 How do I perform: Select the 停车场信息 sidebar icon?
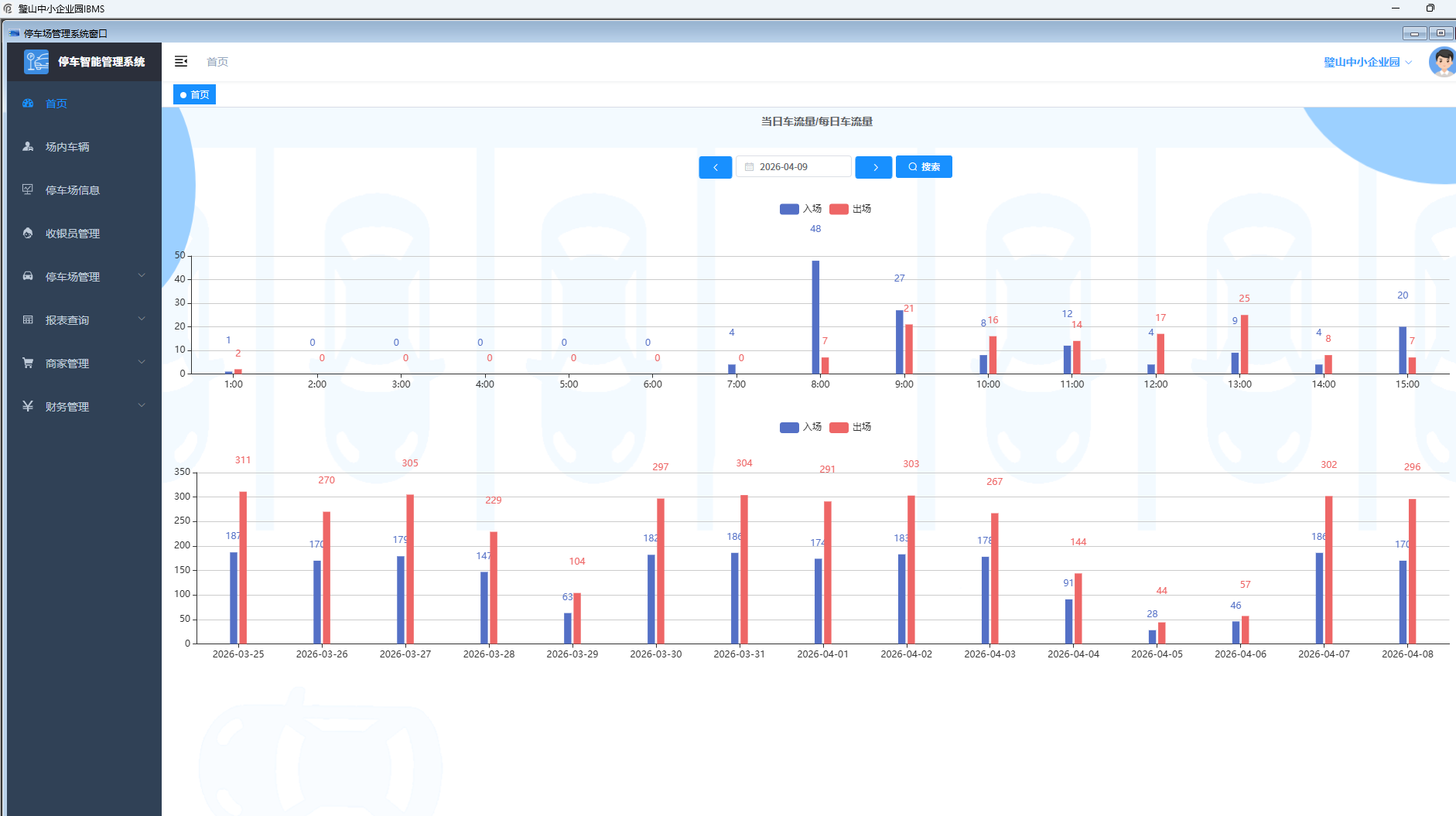click(x=28, y=189)
